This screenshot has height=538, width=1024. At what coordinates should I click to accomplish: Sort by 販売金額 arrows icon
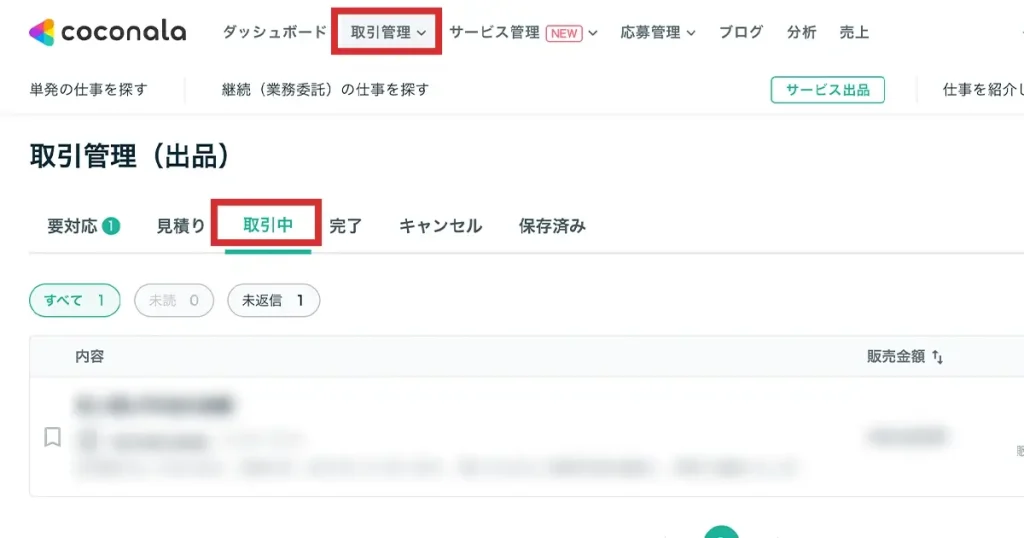click(x=938, y=357)
